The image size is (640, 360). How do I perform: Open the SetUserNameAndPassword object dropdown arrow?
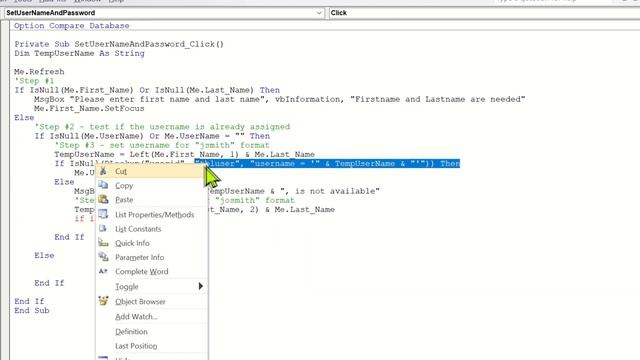(319, 13)
